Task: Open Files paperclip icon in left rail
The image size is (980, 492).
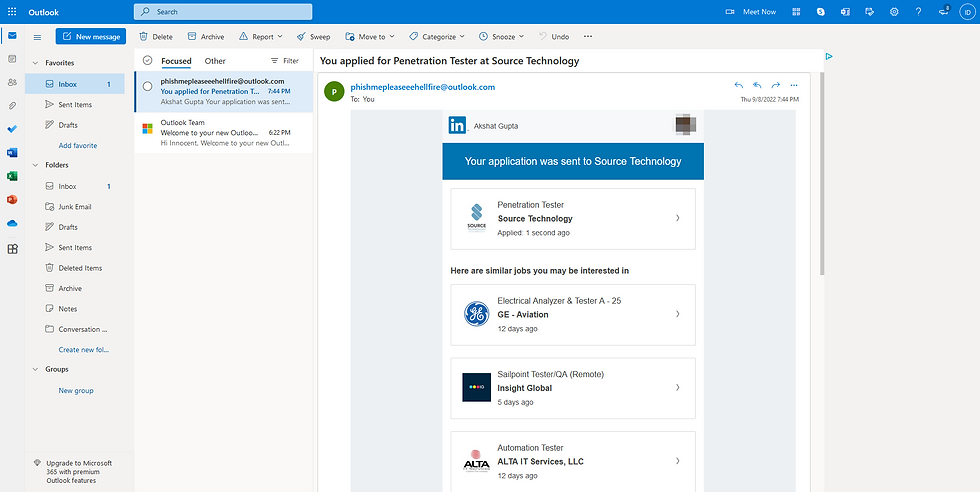Action: [12, 106]
